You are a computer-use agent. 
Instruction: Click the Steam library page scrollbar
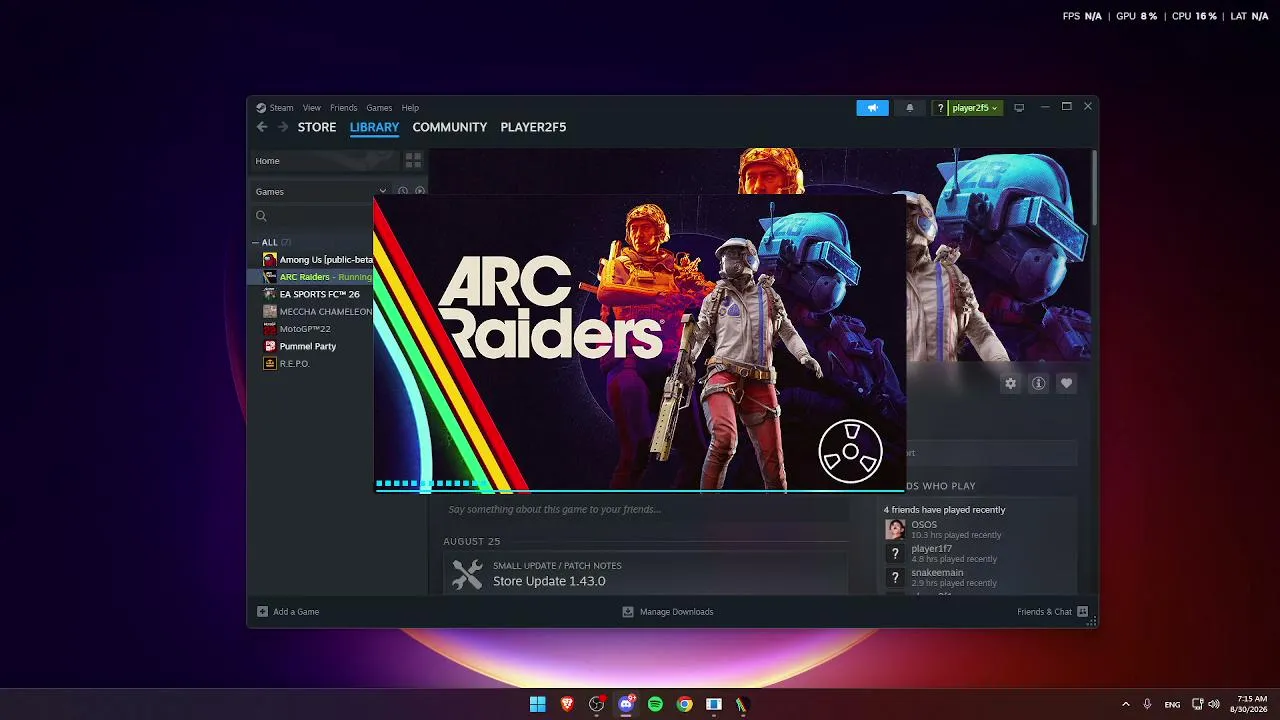click(x=1094, y=188)
